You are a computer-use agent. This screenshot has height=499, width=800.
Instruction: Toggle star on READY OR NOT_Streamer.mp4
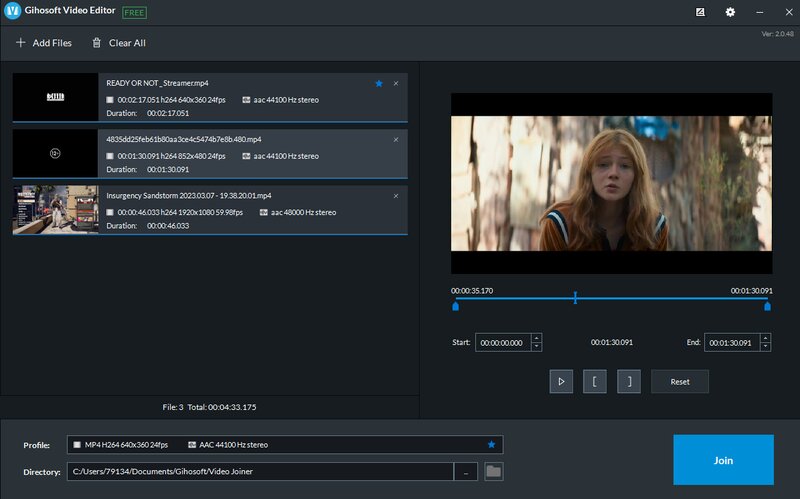pyautogui.click(x=379, y=84)
